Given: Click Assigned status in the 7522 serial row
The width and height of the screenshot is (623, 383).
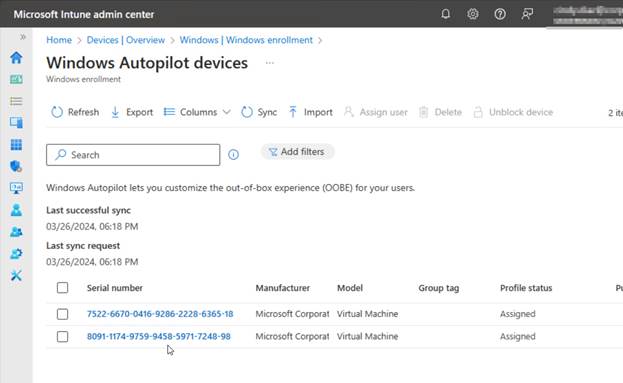Looking at the screenshot, I should [518, 314].
